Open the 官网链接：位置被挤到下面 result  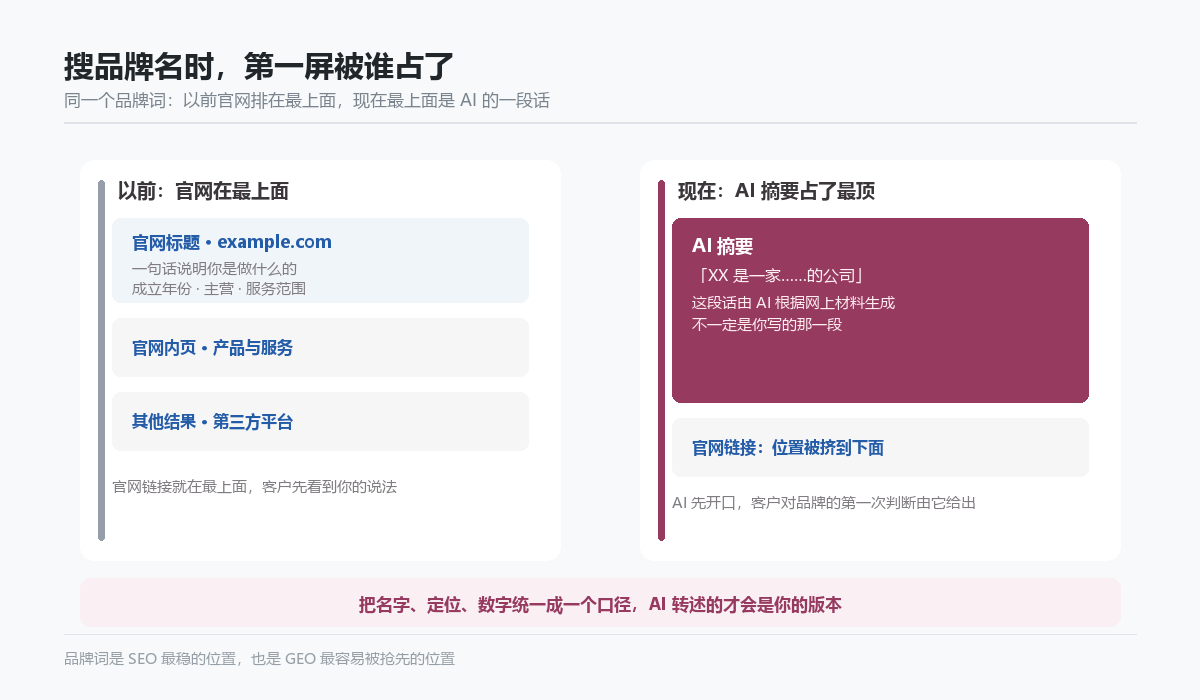click(880, 448)
